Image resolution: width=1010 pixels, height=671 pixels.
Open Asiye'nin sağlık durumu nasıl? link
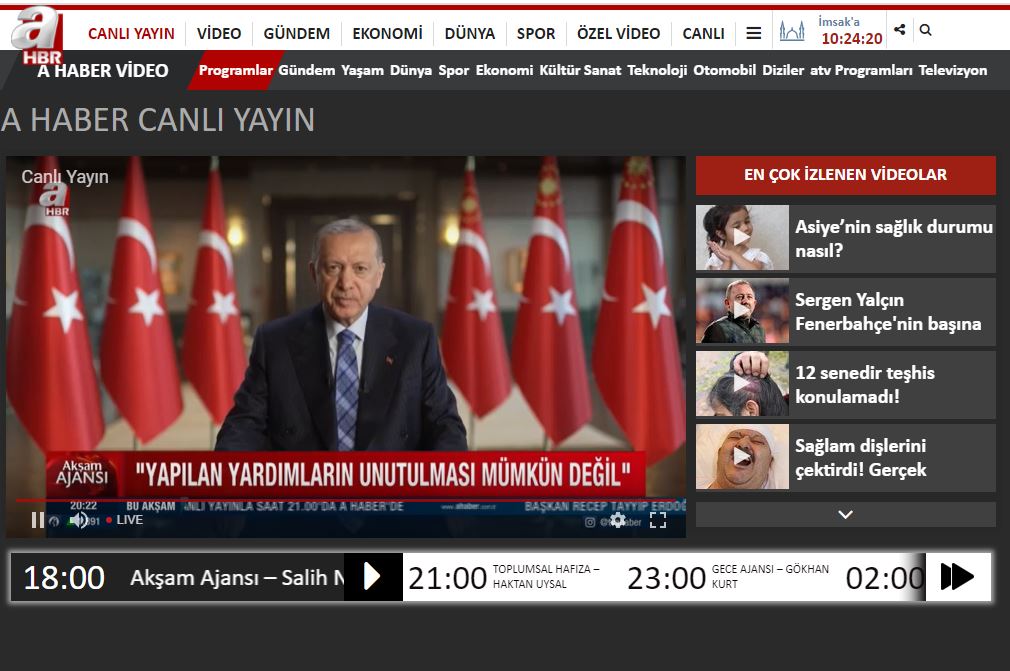(894, 238)
